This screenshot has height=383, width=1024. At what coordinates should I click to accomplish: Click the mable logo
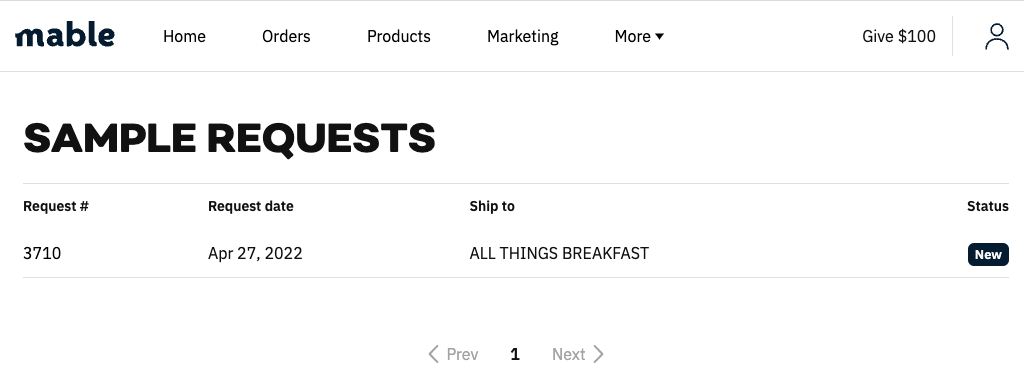tap(65, 35)
